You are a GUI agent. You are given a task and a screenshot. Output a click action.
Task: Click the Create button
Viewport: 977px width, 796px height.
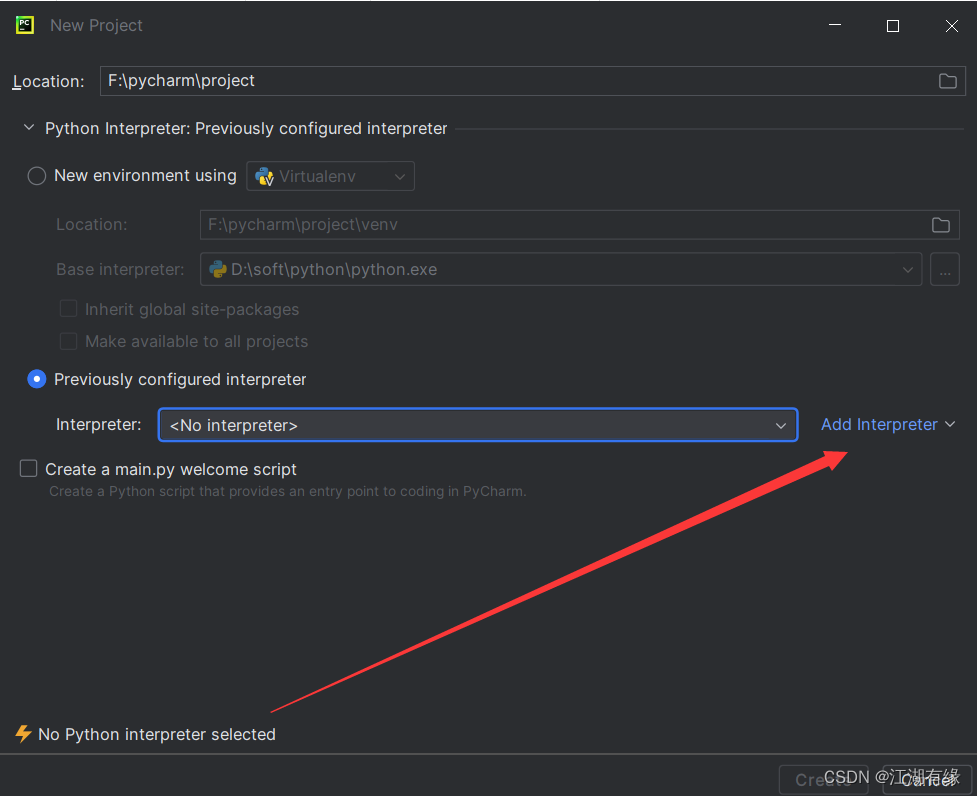click(824, 780)
